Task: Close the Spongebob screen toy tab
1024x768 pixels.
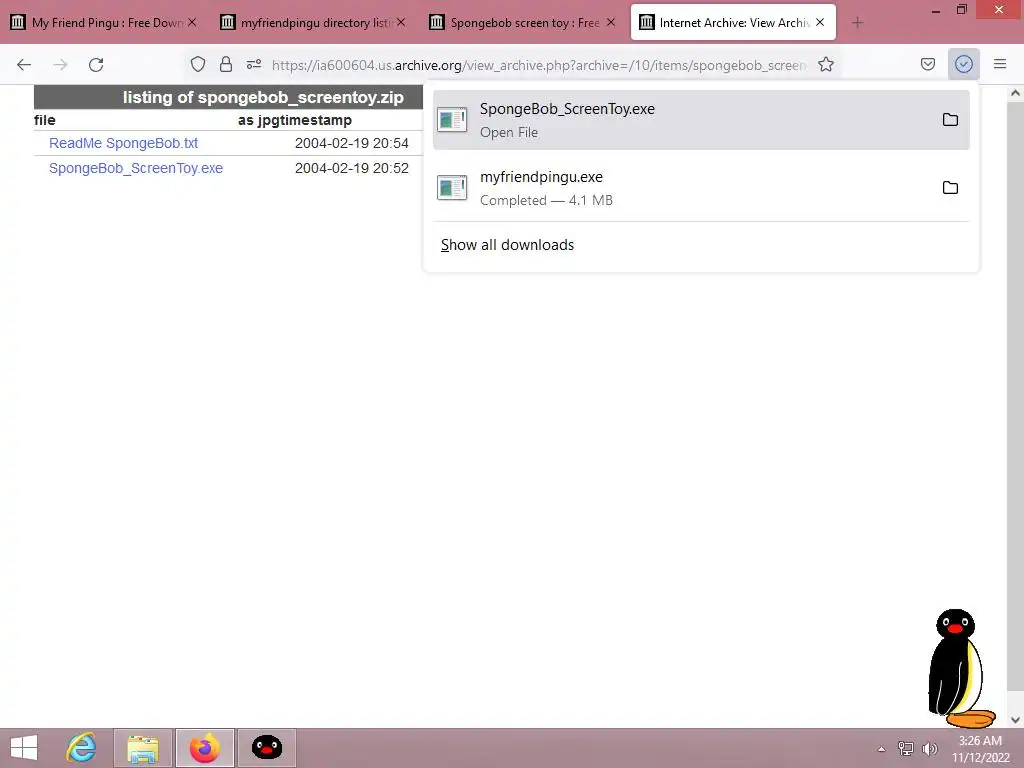Action: pos(611,22)
